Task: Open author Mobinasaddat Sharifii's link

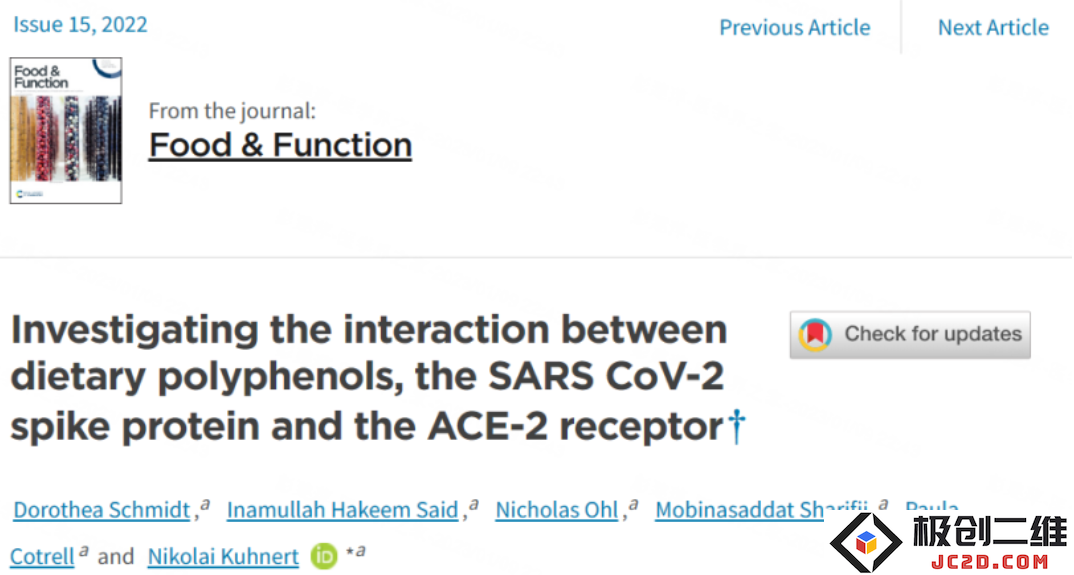Action: (x=761, y=510)
